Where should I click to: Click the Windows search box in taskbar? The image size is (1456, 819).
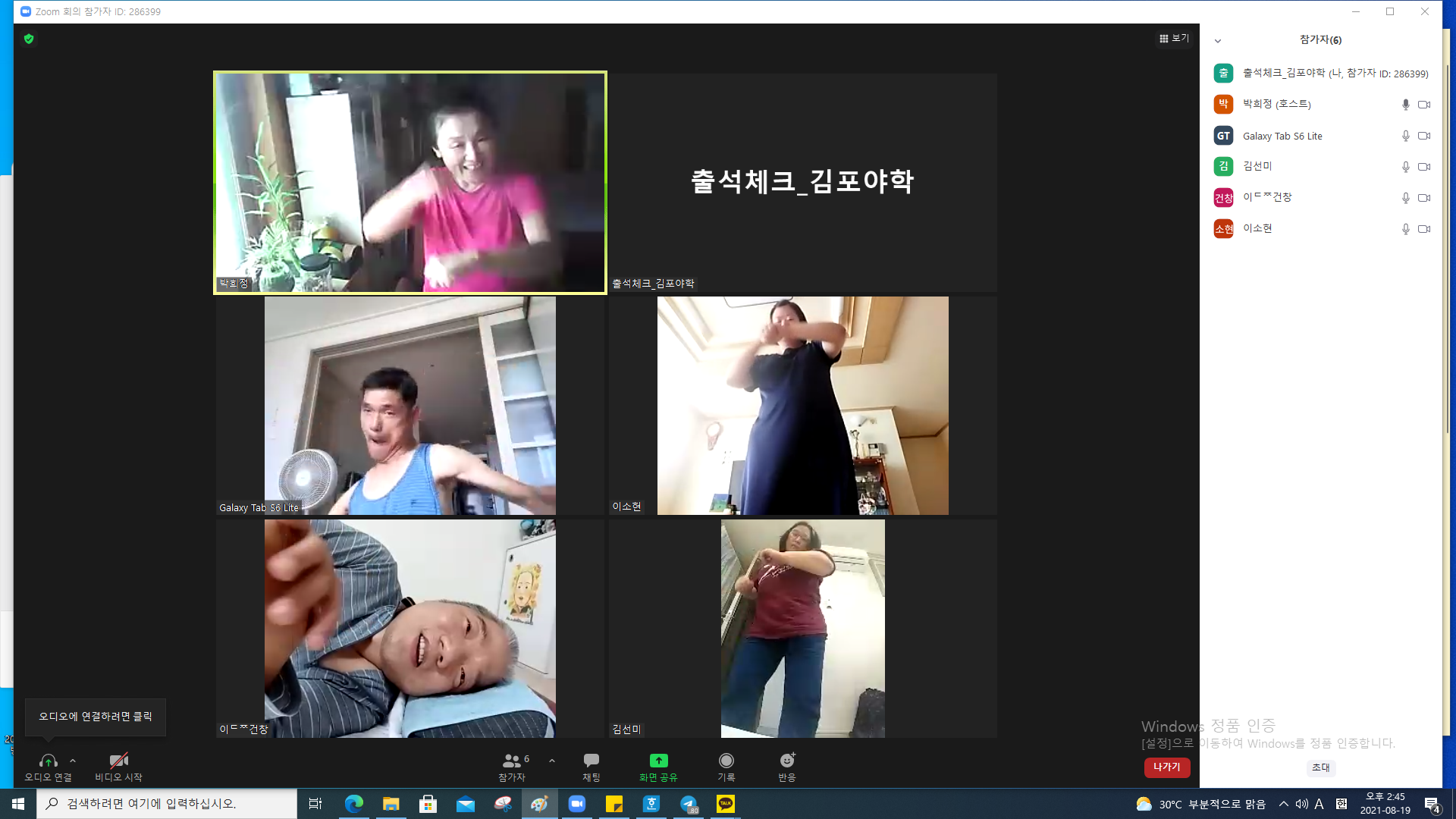click(167, 804)
